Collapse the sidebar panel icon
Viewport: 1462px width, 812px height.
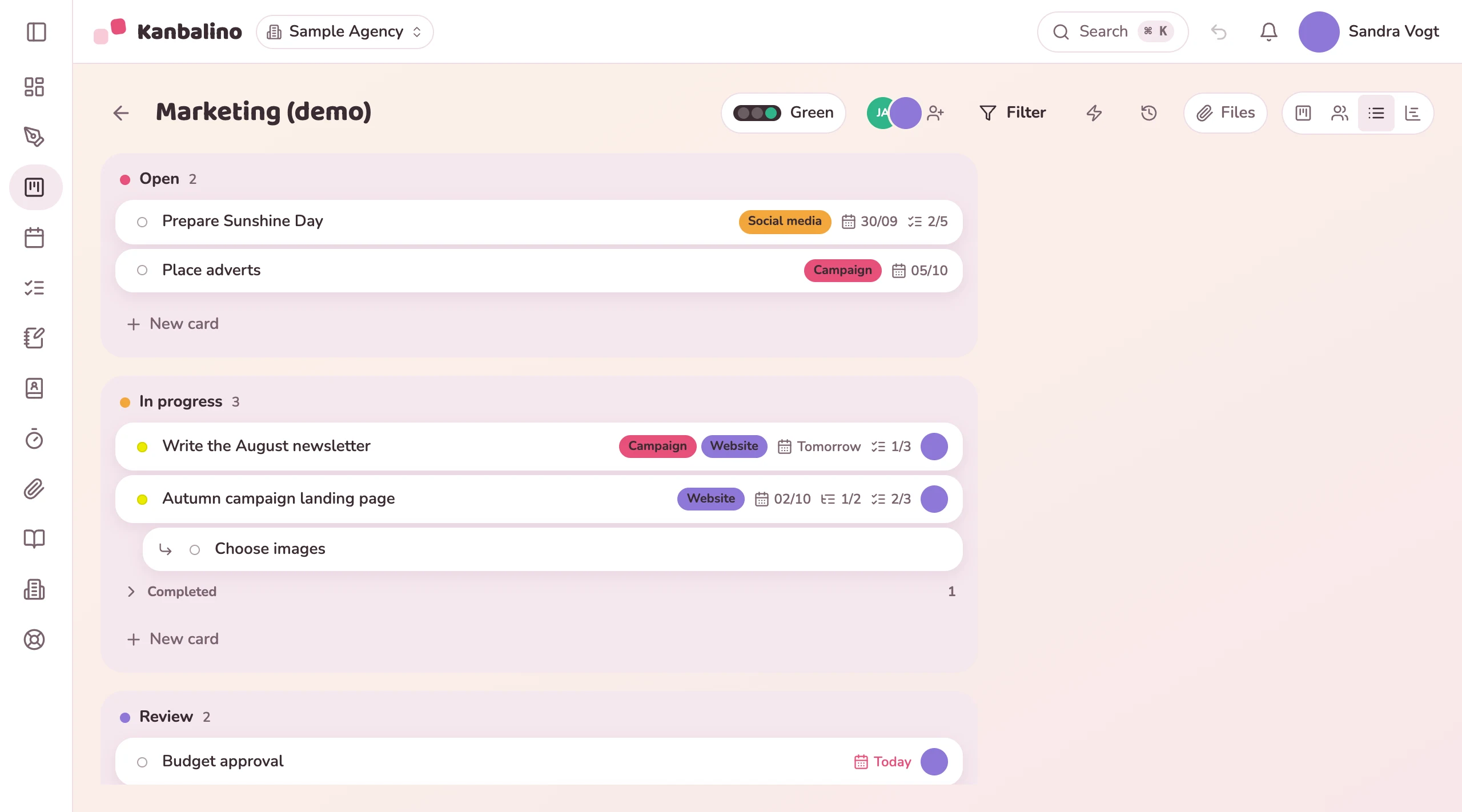(36, 31)
